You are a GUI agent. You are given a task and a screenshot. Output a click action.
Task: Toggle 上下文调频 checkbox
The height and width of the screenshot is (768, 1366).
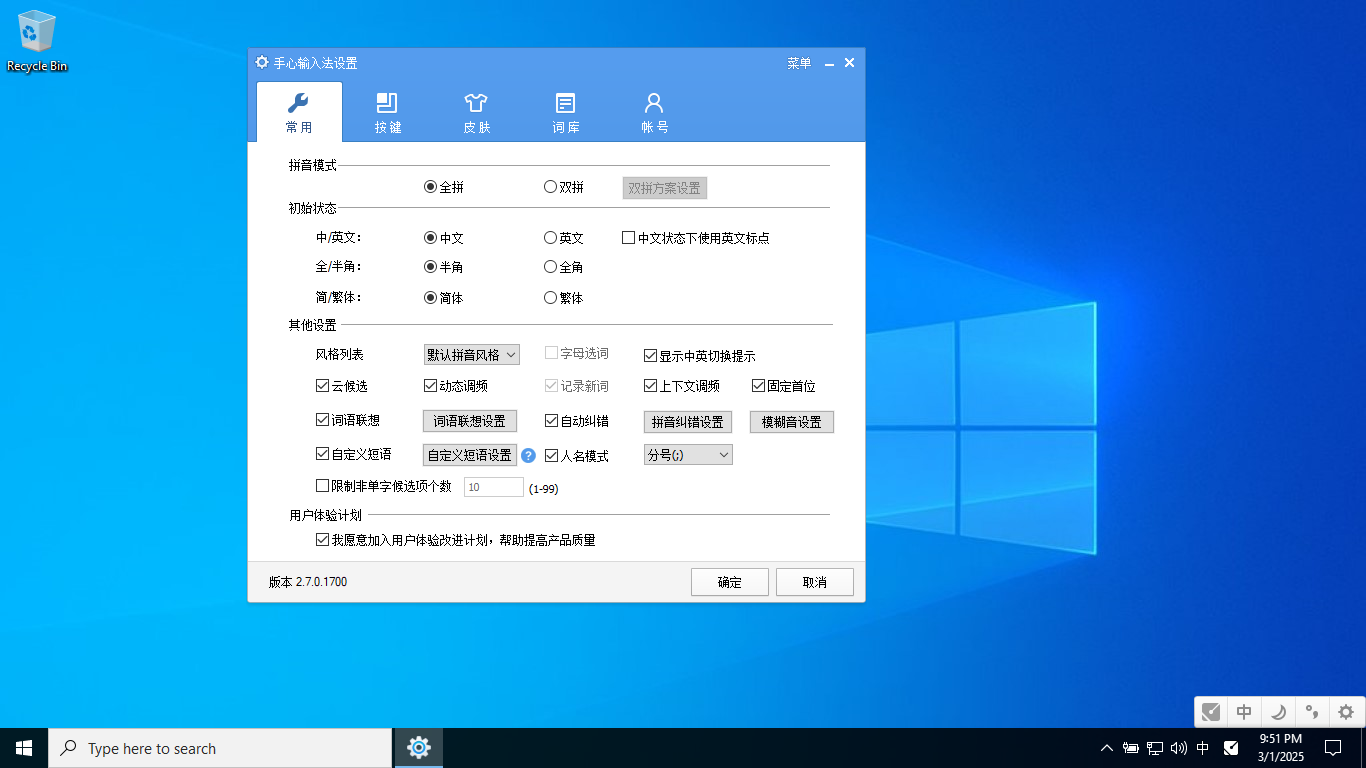click(x=651, y=386)
